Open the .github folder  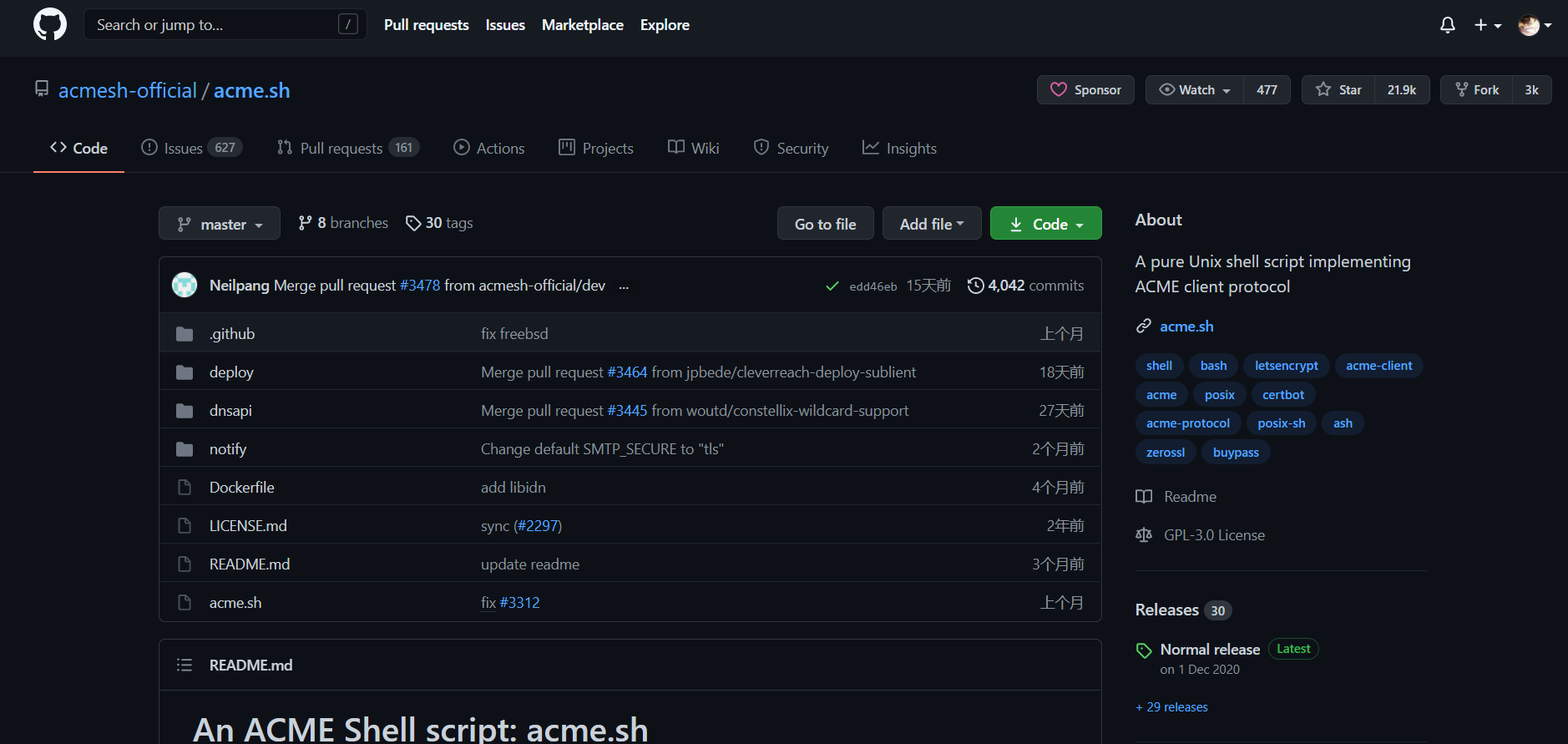tap(232, 334)
